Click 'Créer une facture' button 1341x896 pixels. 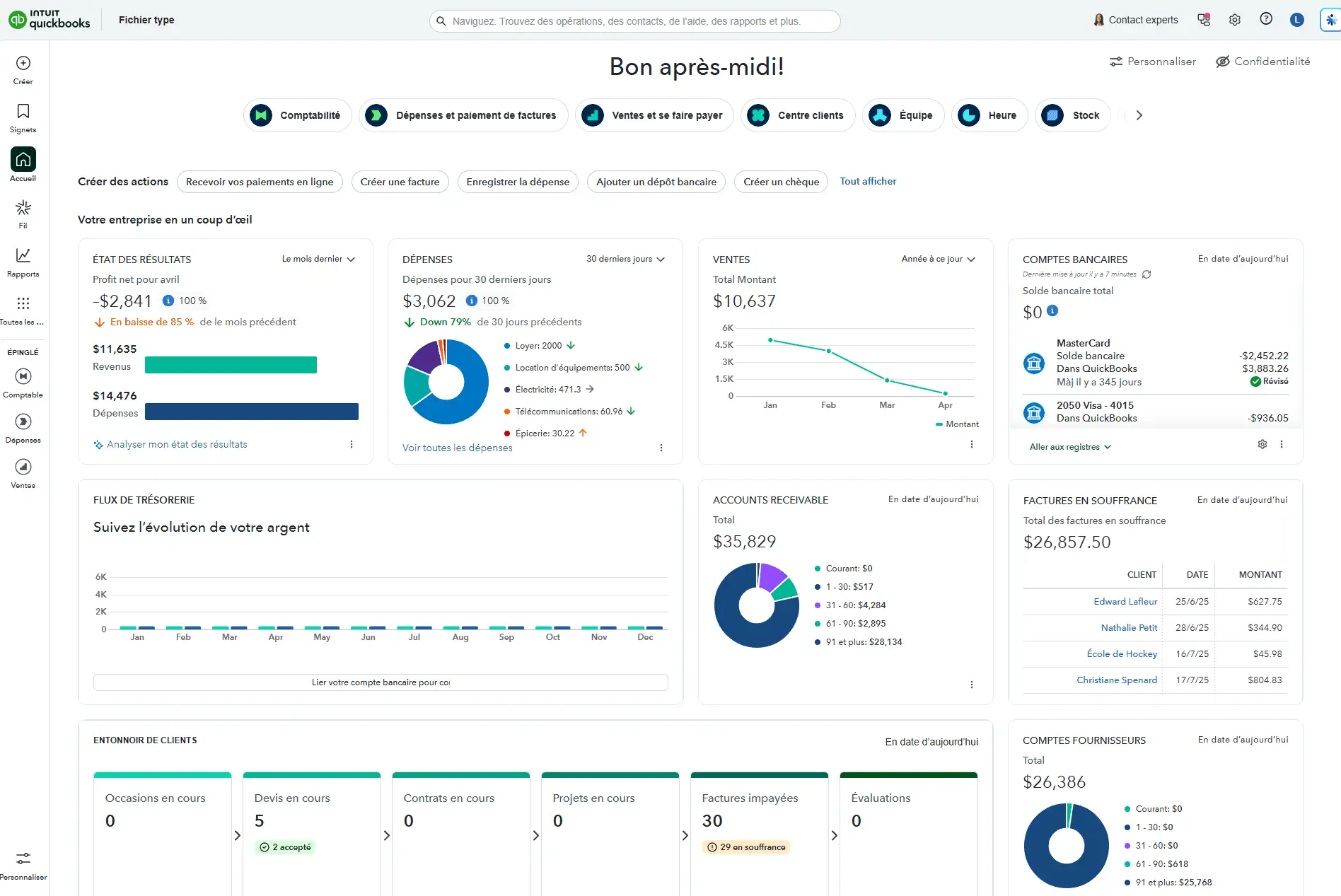click(x=400, y=182)
